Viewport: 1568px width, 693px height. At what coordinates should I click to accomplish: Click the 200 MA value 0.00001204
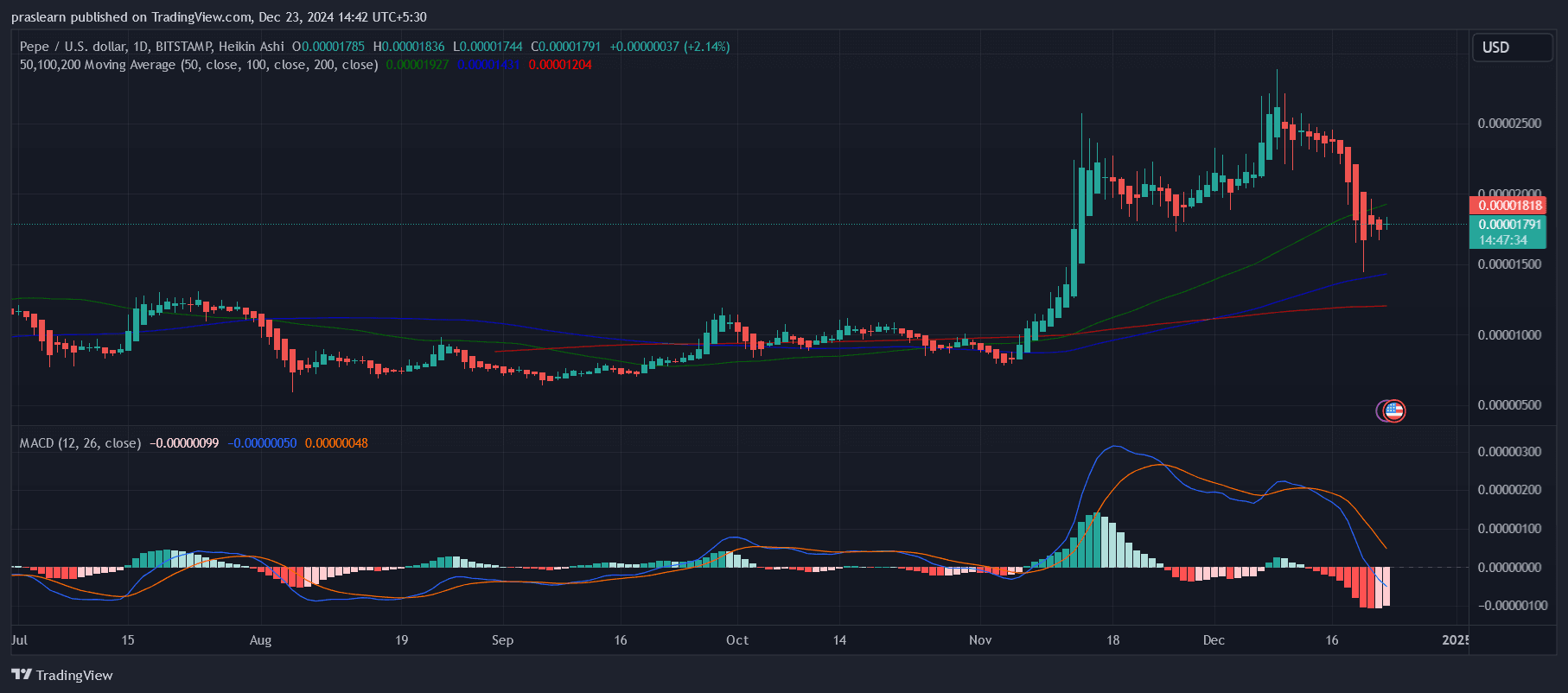point(560,65)
